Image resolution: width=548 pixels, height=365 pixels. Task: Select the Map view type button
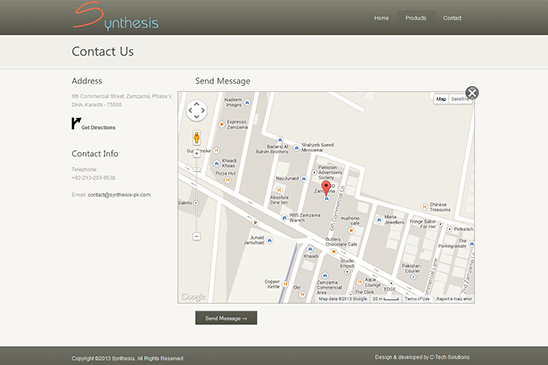pyautogui.click(x=441, y=99)
